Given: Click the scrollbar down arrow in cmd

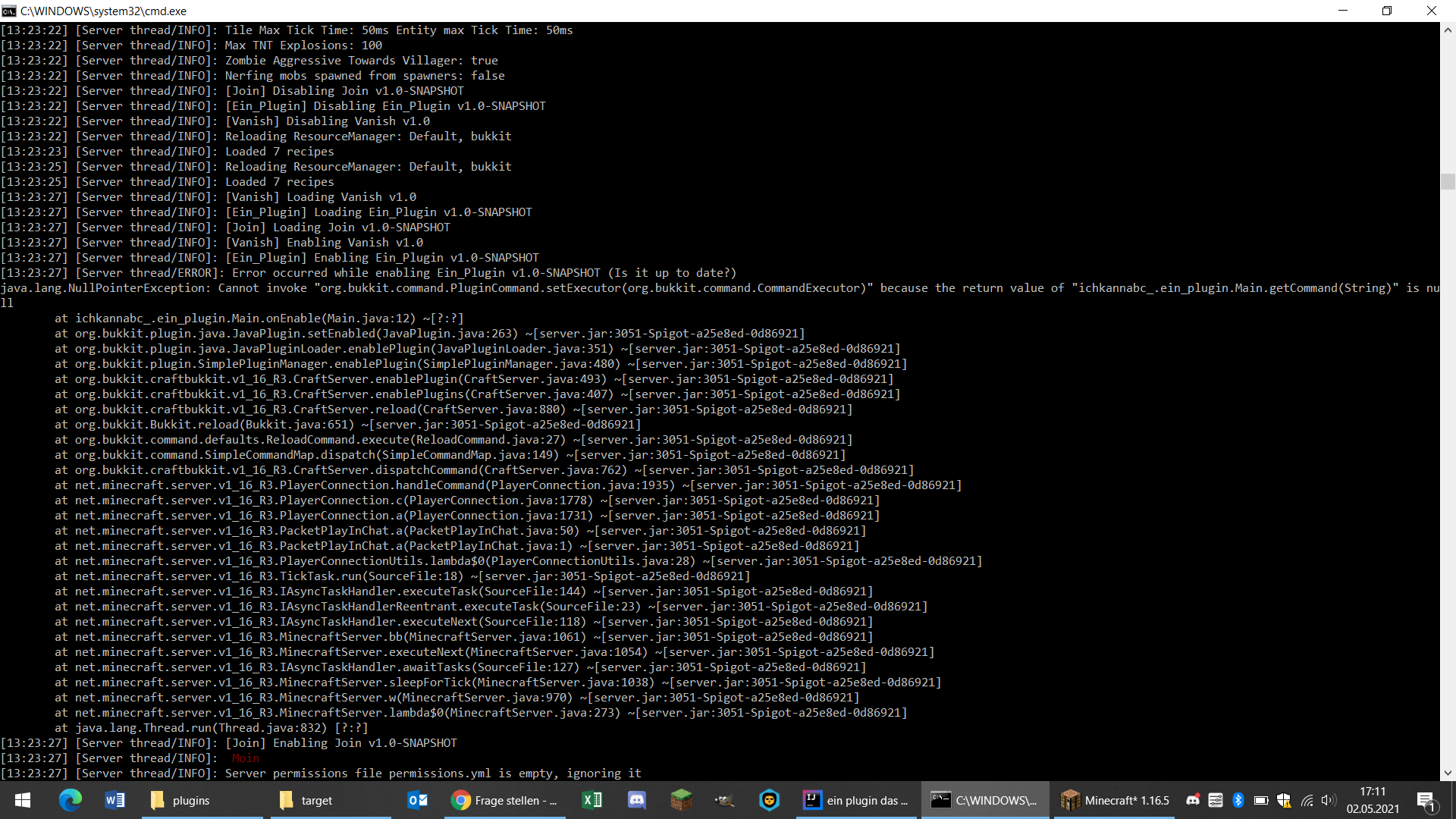Looking at the screenshot, I should (x=1448, y=773).
